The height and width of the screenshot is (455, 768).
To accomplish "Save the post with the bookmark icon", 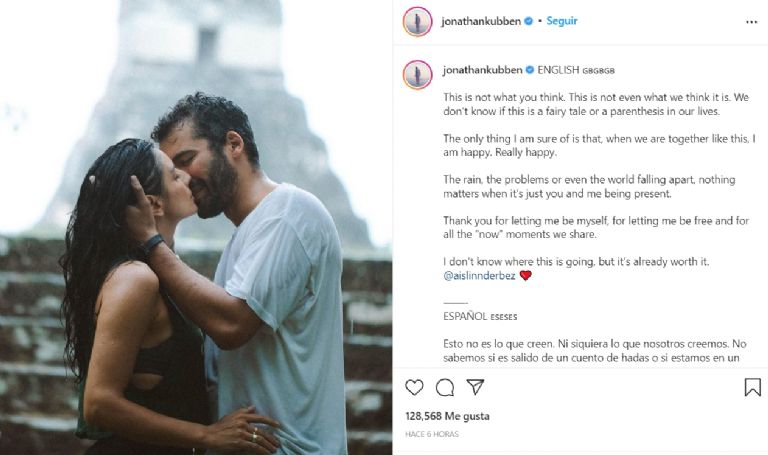I will tap(752, 387).
